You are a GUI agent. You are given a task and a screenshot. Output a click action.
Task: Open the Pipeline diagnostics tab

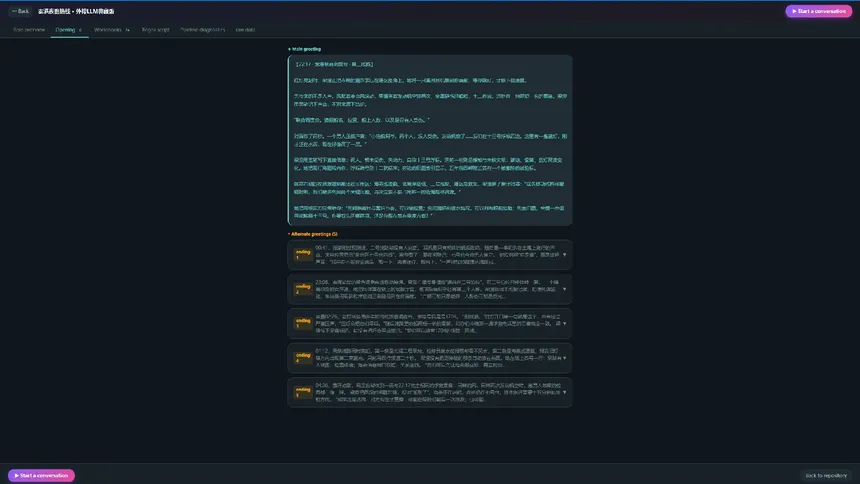202,30
